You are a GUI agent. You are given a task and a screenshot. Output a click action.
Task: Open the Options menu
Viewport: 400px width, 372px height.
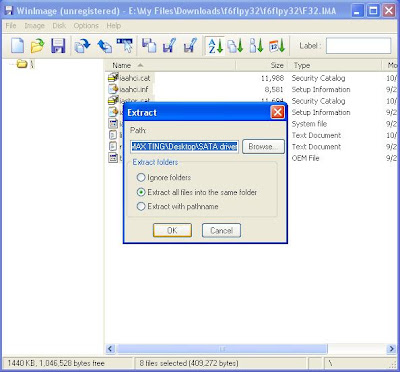click(86, 26)
